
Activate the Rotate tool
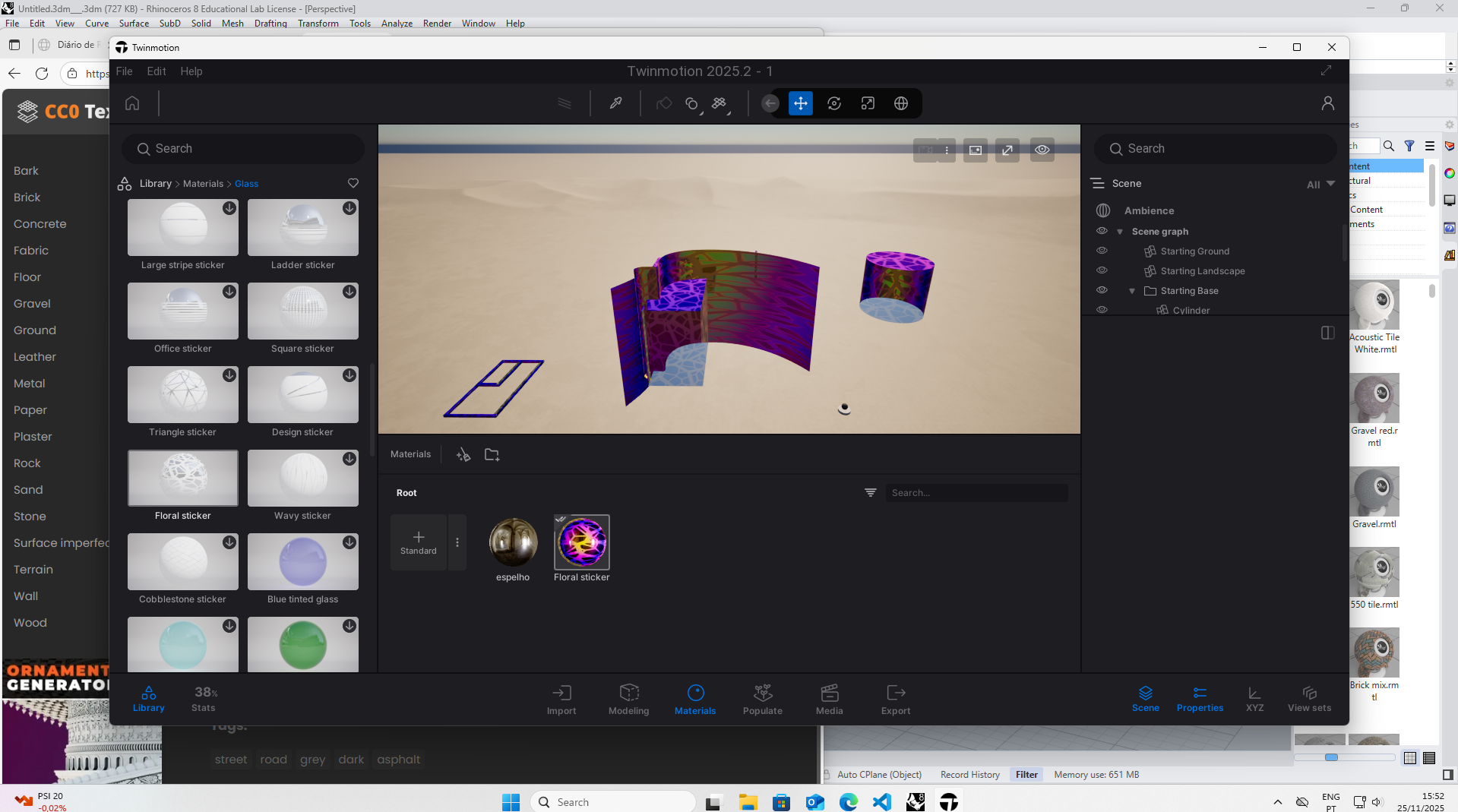pyautogui.click(x=833, y=103)
